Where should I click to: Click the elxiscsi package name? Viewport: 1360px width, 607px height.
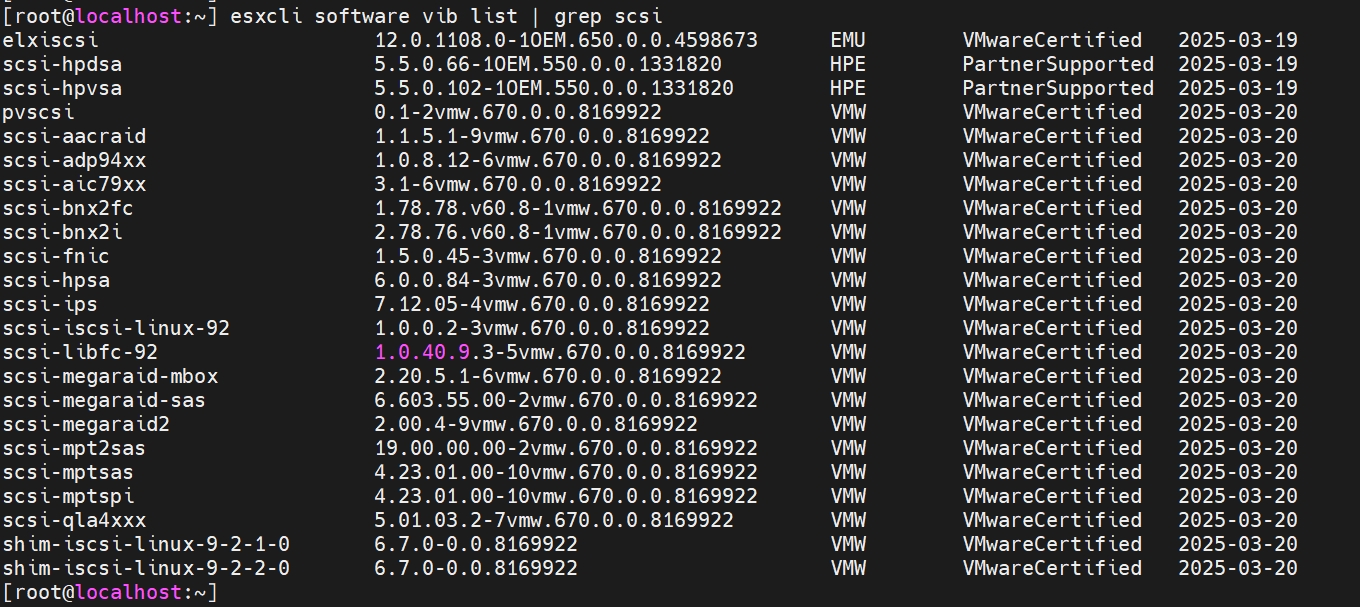click(x=50, y=40)
